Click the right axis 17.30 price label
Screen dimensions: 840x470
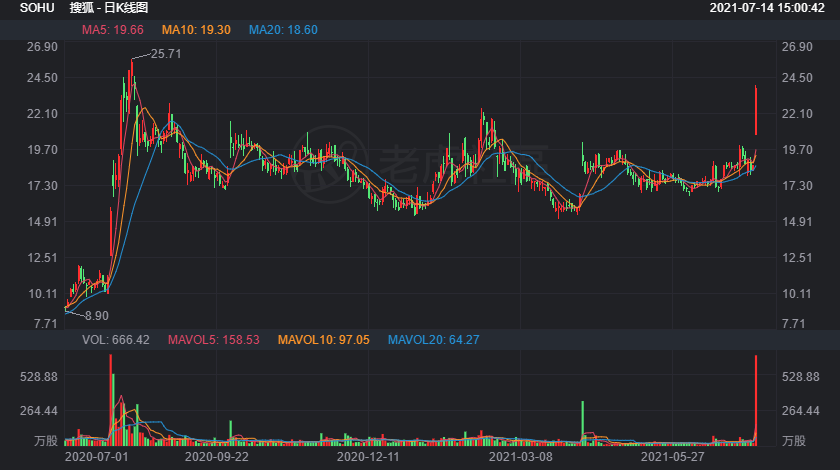[x=797, y=186]
